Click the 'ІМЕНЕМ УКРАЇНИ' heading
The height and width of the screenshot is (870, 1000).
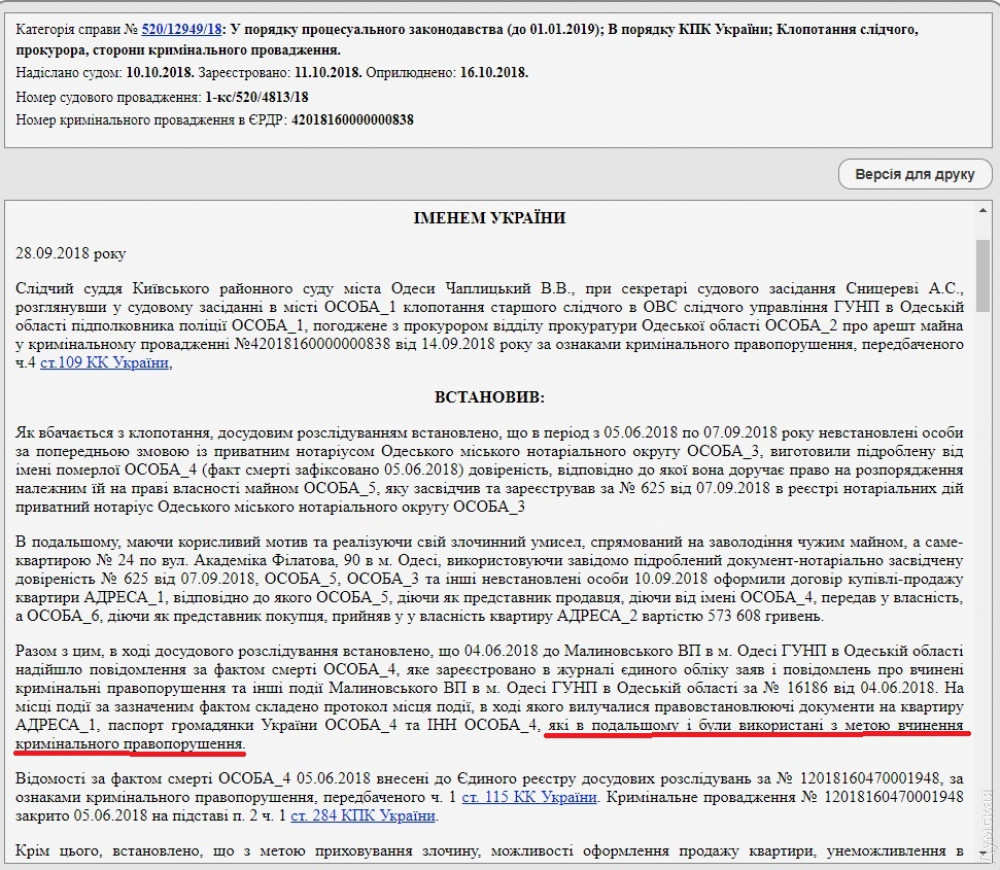click(489, 218)
